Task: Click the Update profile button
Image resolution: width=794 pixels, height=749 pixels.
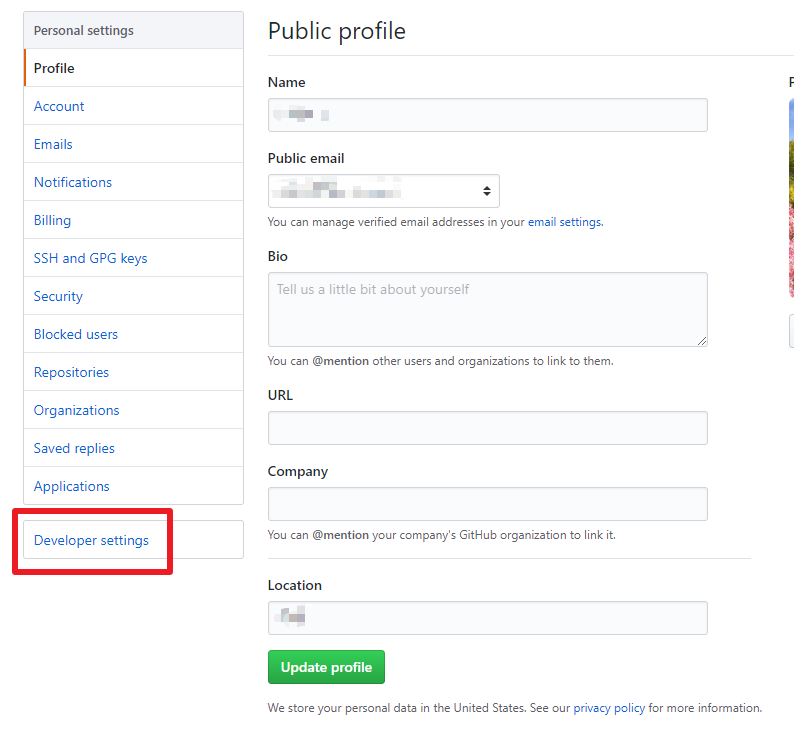Action: (326, 667)
